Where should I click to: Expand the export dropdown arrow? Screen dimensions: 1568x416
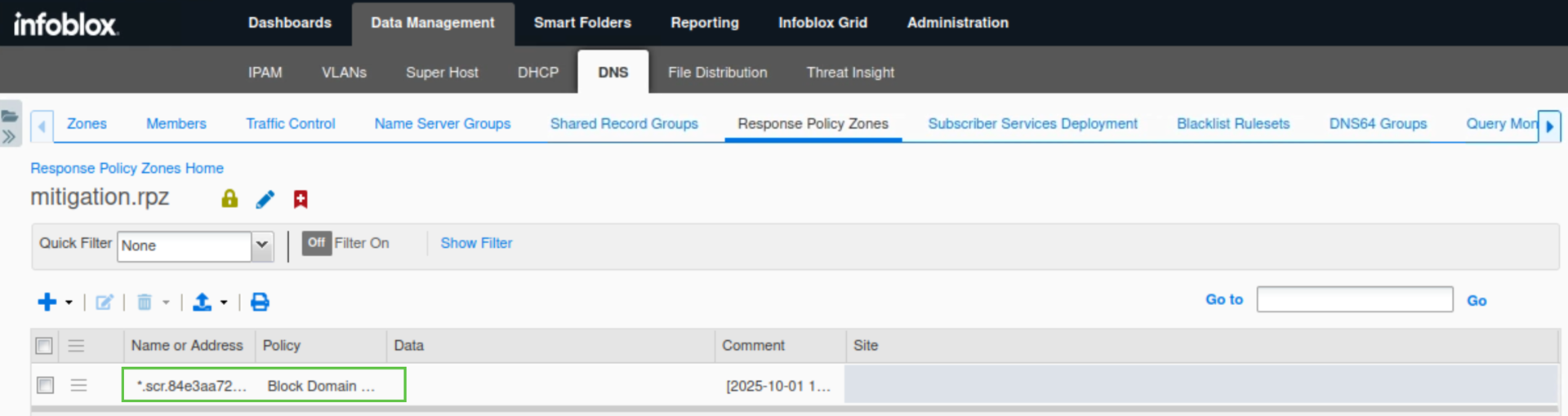(224, 303)
